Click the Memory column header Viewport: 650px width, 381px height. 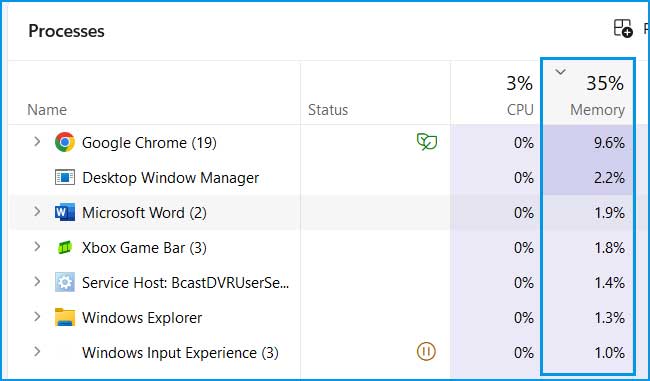point(588,93)
